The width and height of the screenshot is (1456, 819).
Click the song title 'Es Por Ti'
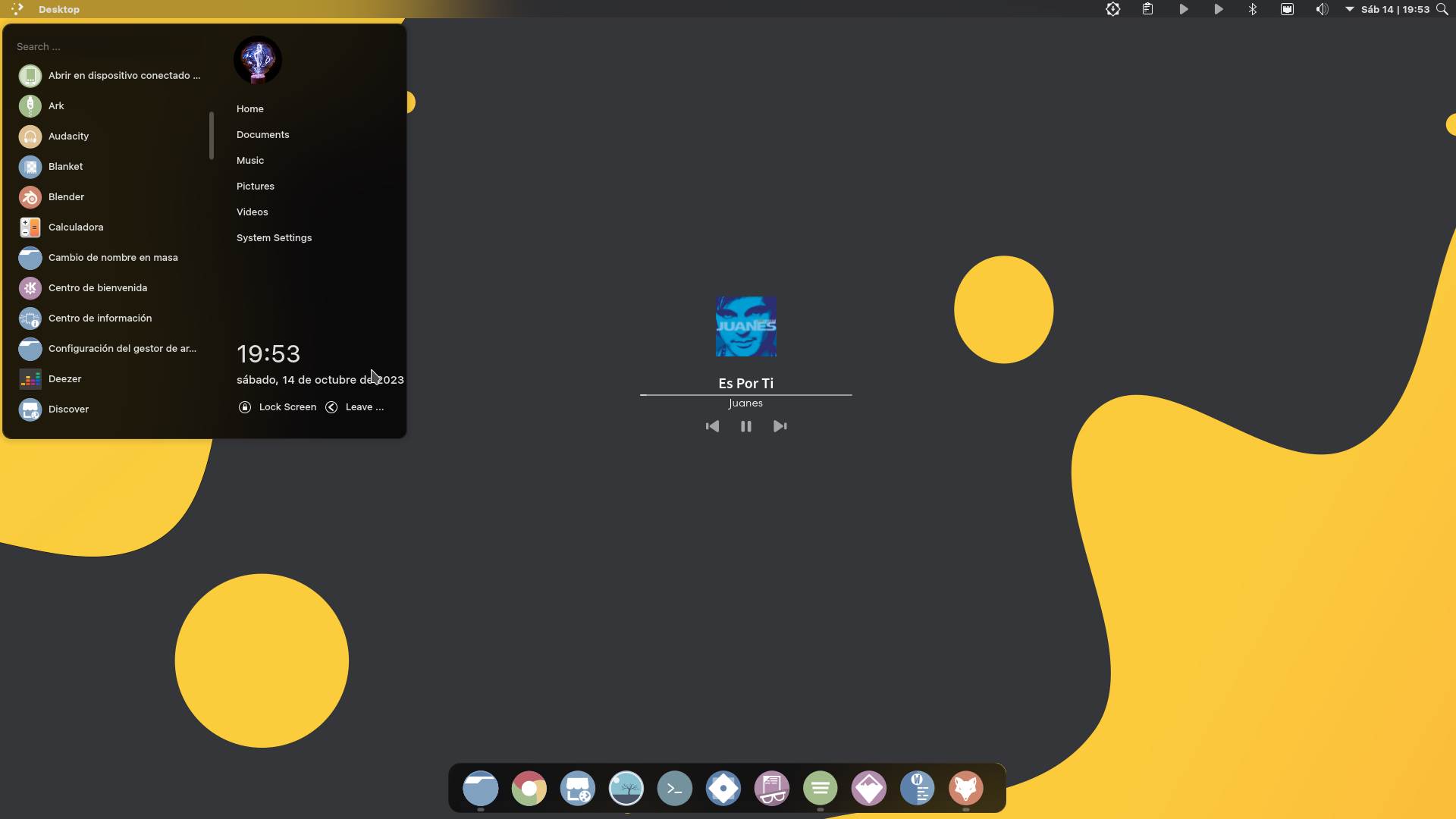click(746, 384)
